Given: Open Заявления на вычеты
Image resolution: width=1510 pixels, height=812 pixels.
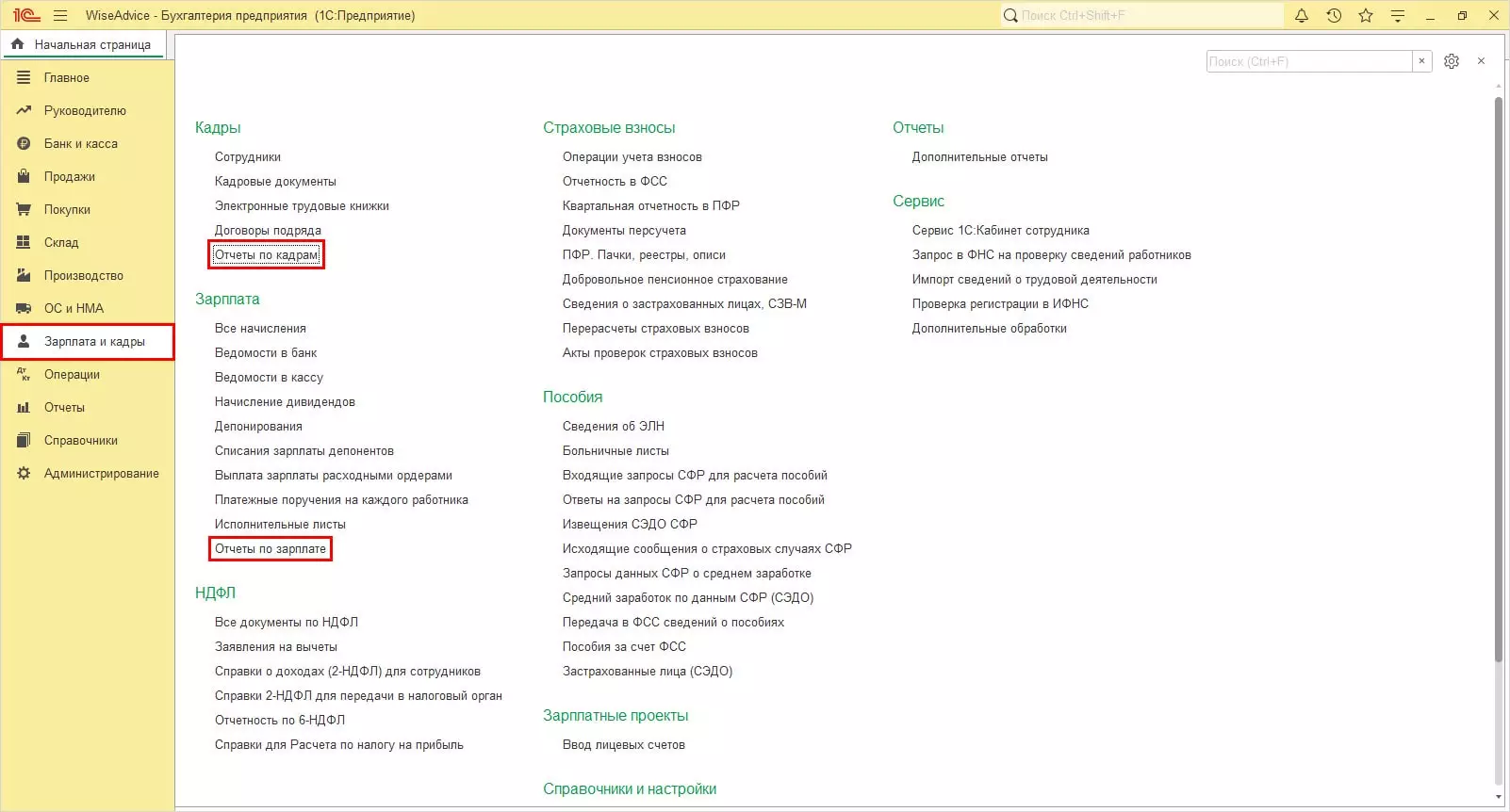Looking at the screenshot, I should (276, 646).
